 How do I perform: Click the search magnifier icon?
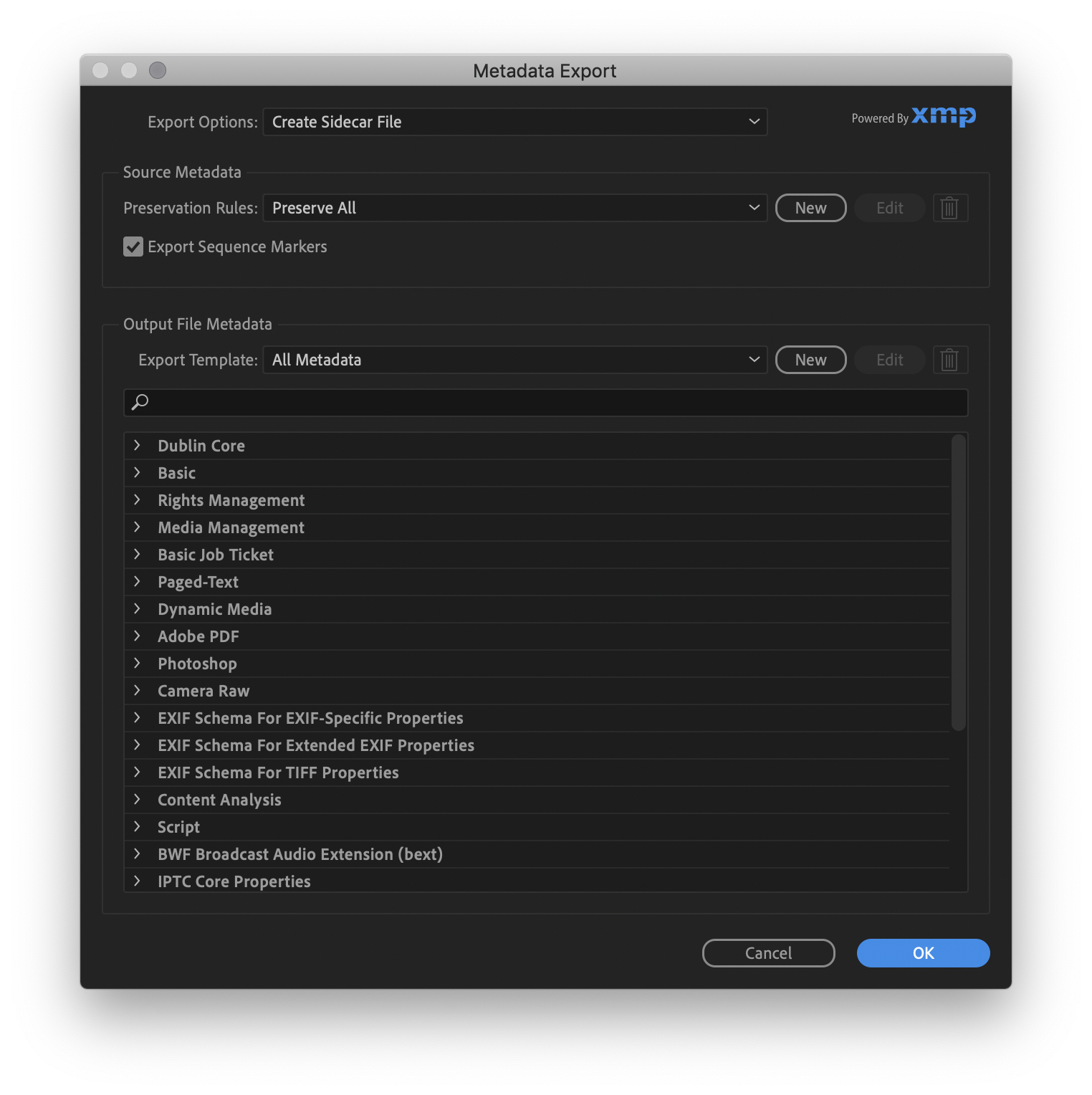point(140,402)
